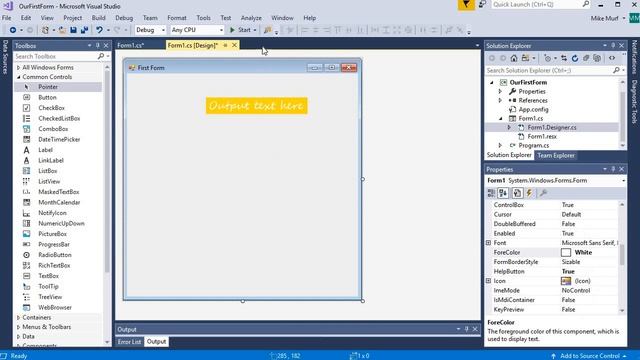Image resolution: width=640 pixels, height=360 pixels.
Task: Toggle auto-hide pin on Solution Explorer
Action: point(613,46)
